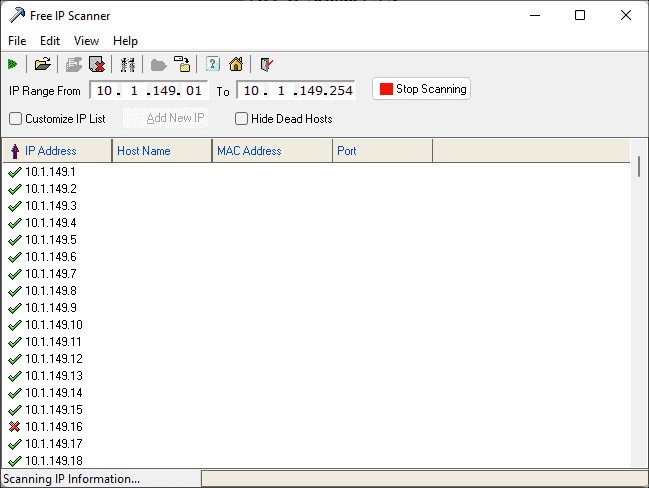The height and width of the screenshot is (488, 649).
Task: Minimize the Free IP Scanner window
Action: [x=535, y=15]
